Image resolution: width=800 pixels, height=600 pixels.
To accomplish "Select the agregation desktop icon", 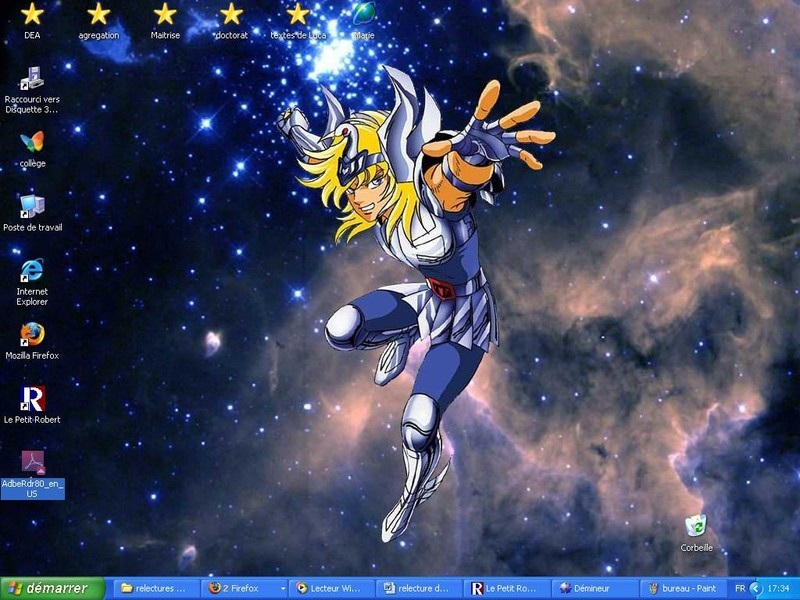I will [x=98, y=14].
